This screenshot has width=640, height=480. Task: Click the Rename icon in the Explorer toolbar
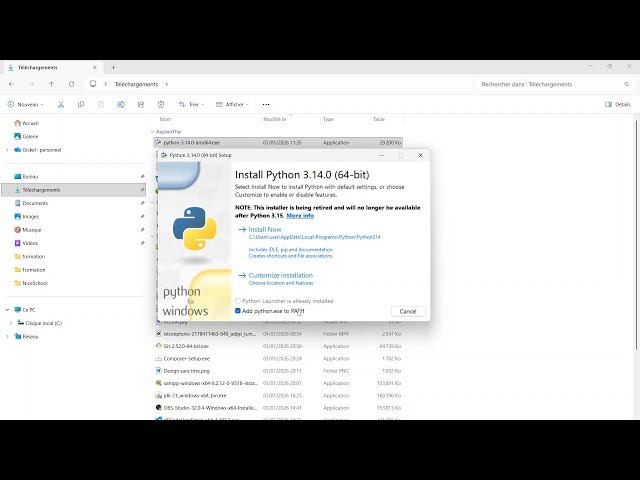pos(121,104)
